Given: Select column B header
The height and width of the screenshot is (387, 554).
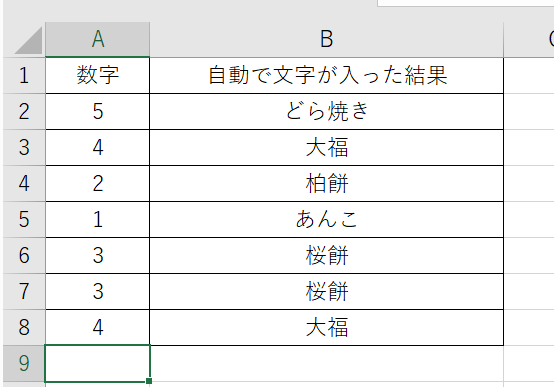Looking at the screenshot, I should pos(326,39).
